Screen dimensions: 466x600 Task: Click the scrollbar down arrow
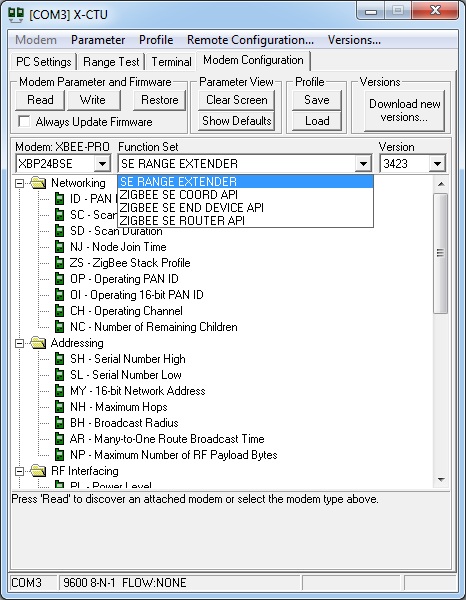(440, 479)
